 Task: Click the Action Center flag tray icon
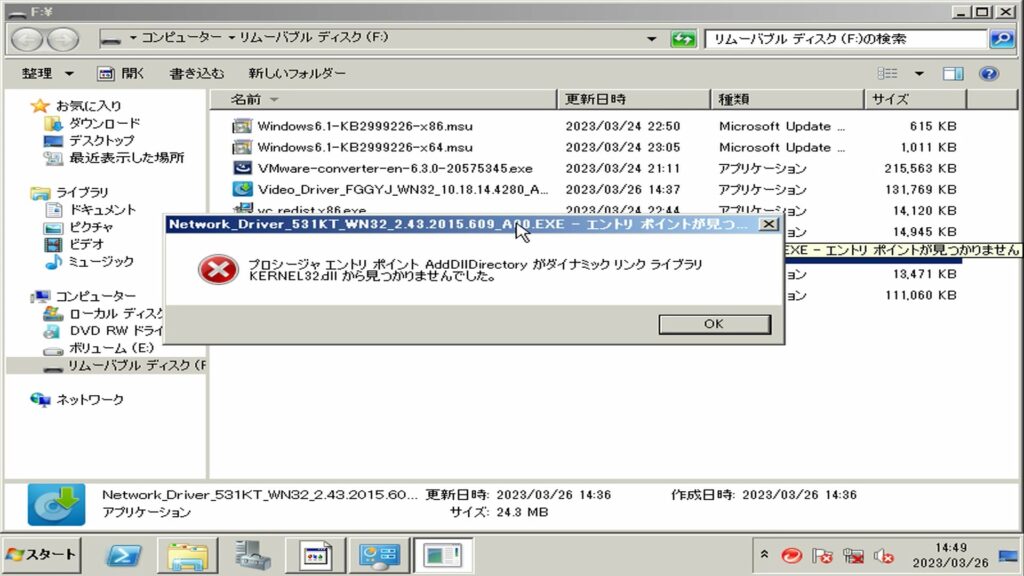point(822,556)
